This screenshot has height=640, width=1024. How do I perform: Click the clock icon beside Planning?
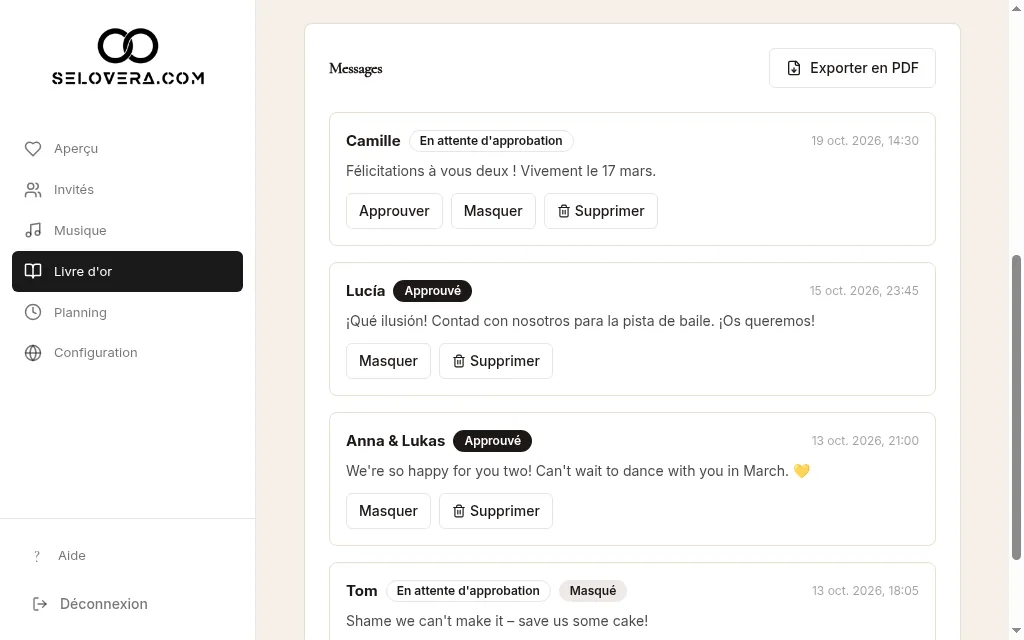pyautogui.click(x=33, y=312)
